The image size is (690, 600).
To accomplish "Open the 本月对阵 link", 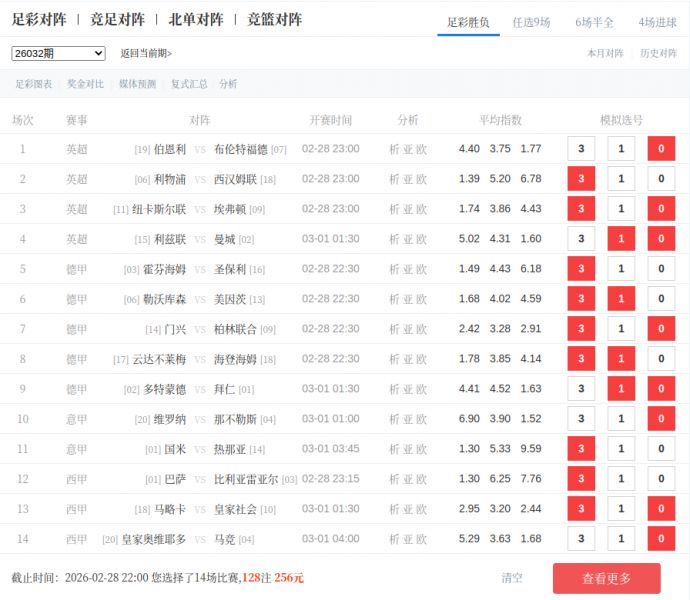I will 605,53.
